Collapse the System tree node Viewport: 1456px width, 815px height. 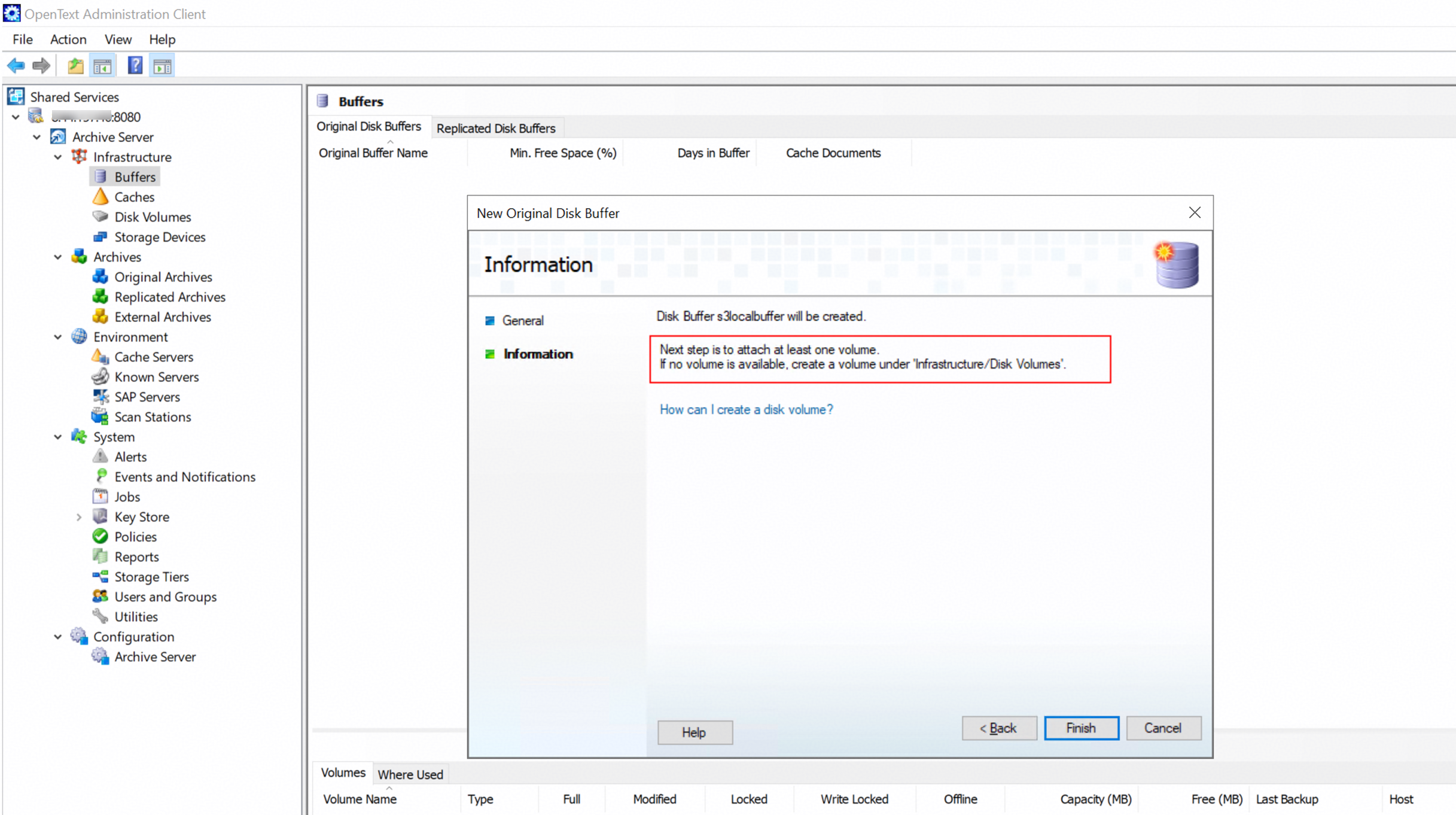(x=58, y=437)
